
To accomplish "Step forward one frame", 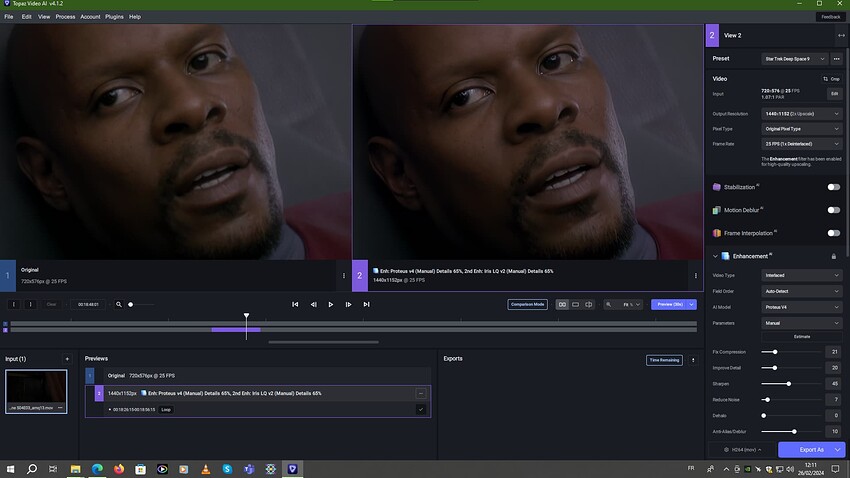I will pos(349,305).
